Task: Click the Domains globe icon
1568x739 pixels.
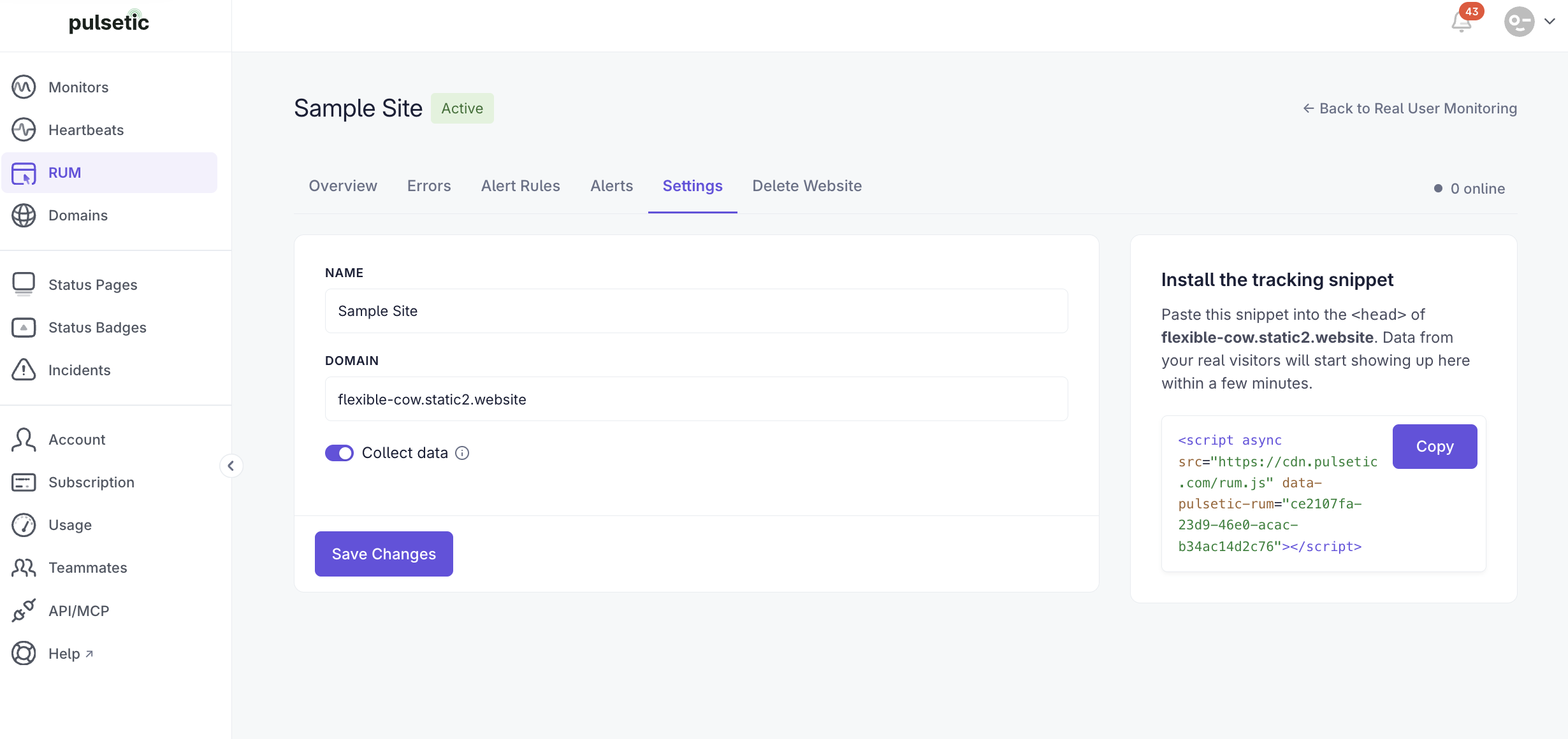Action: 24,215
